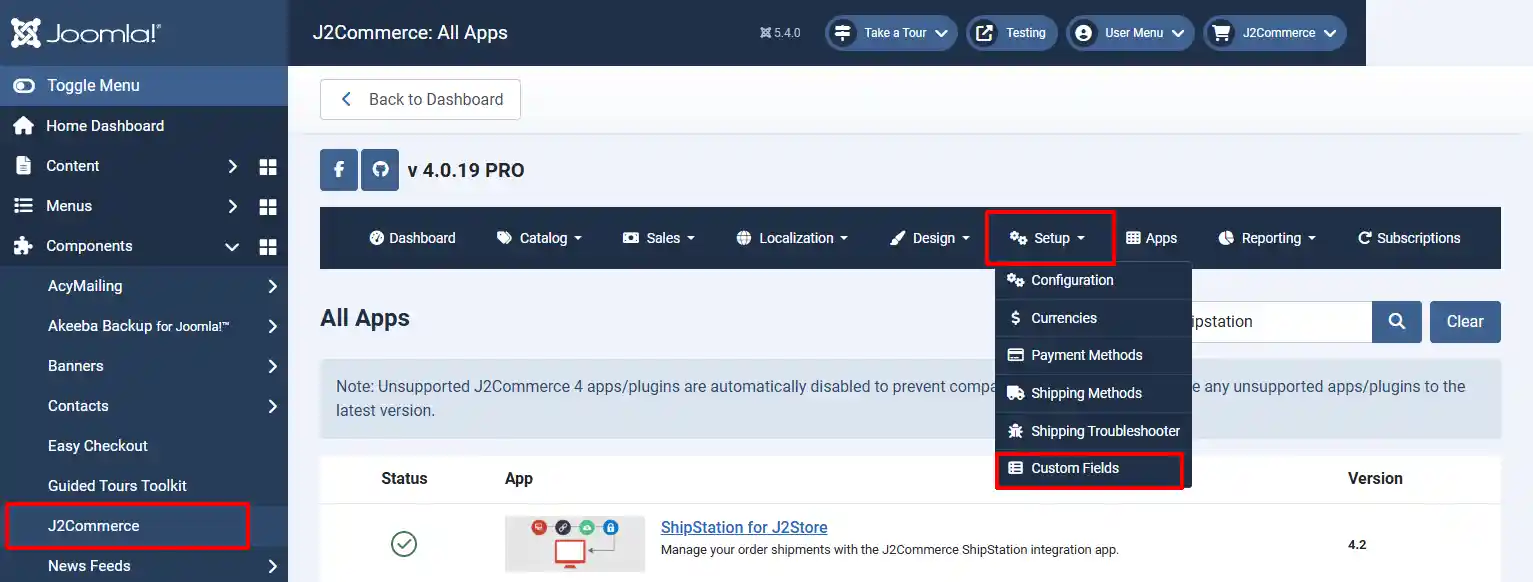Viewport: 1533px width, 582px height.
Task: Expand the Content menu chevron
Action: pyautogui.click(x=232, y=166)
